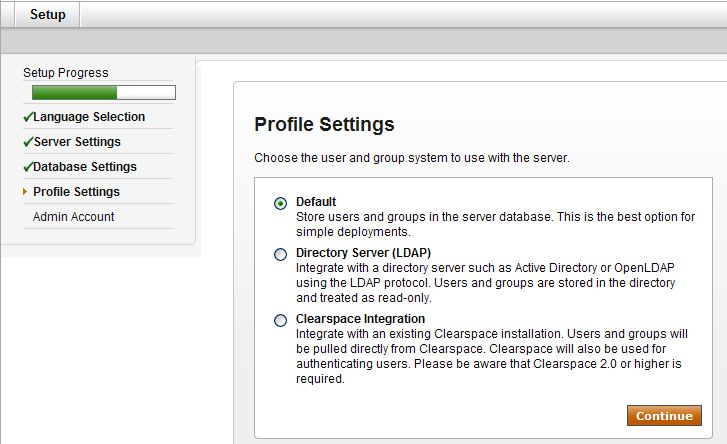Click the Default option label

coord(316,202)
